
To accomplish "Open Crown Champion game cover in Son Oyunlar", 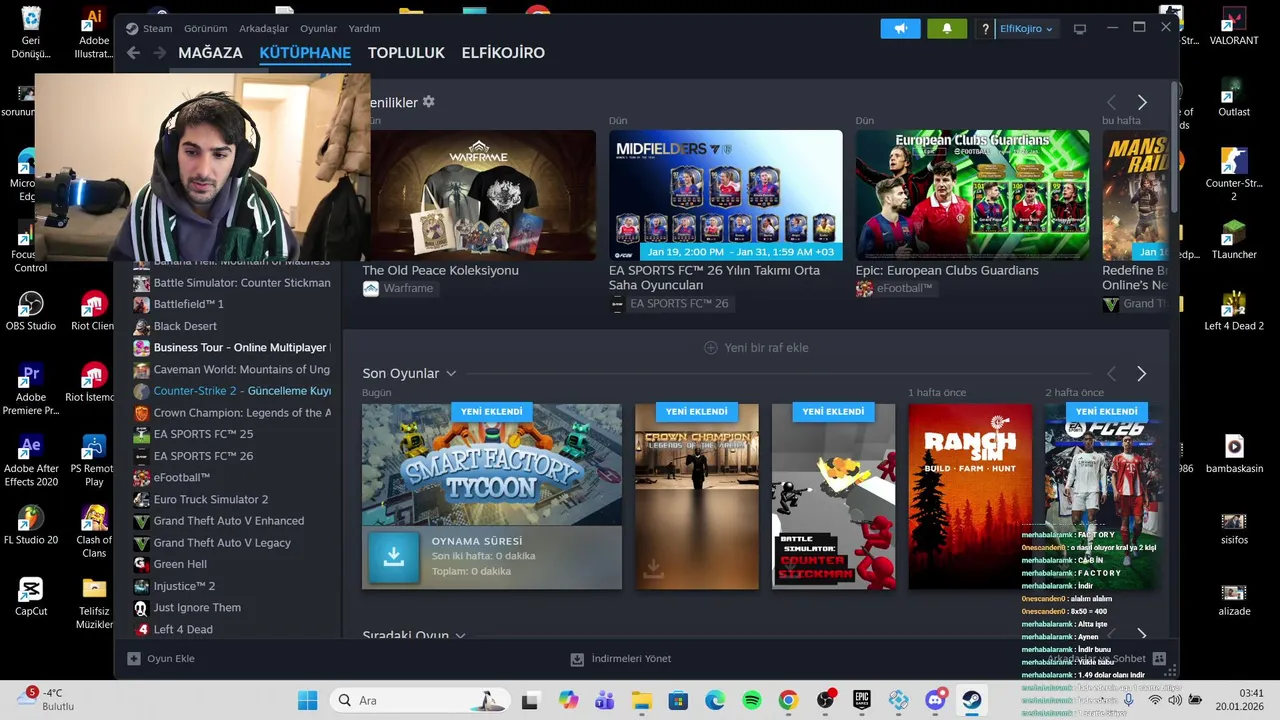I will coord(697,497).
